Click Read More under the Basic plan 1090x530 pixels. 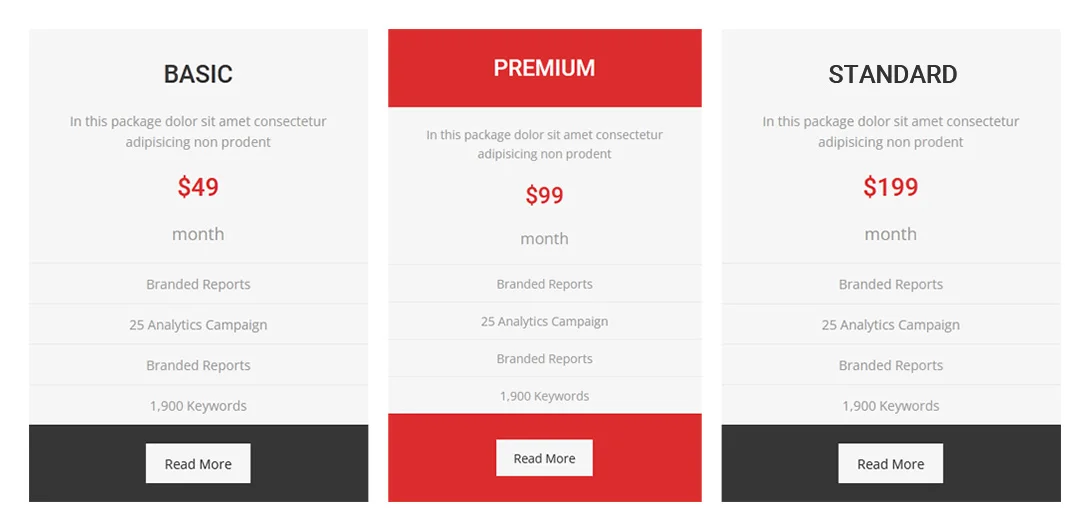pos(198,463)
